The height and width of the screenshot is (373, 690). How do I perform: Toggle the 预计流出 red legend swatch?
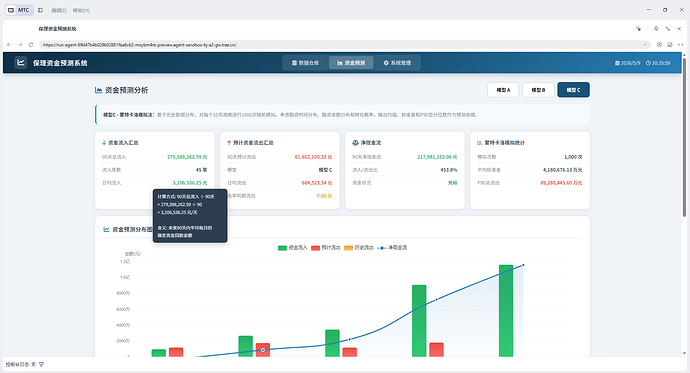point(315,248)
